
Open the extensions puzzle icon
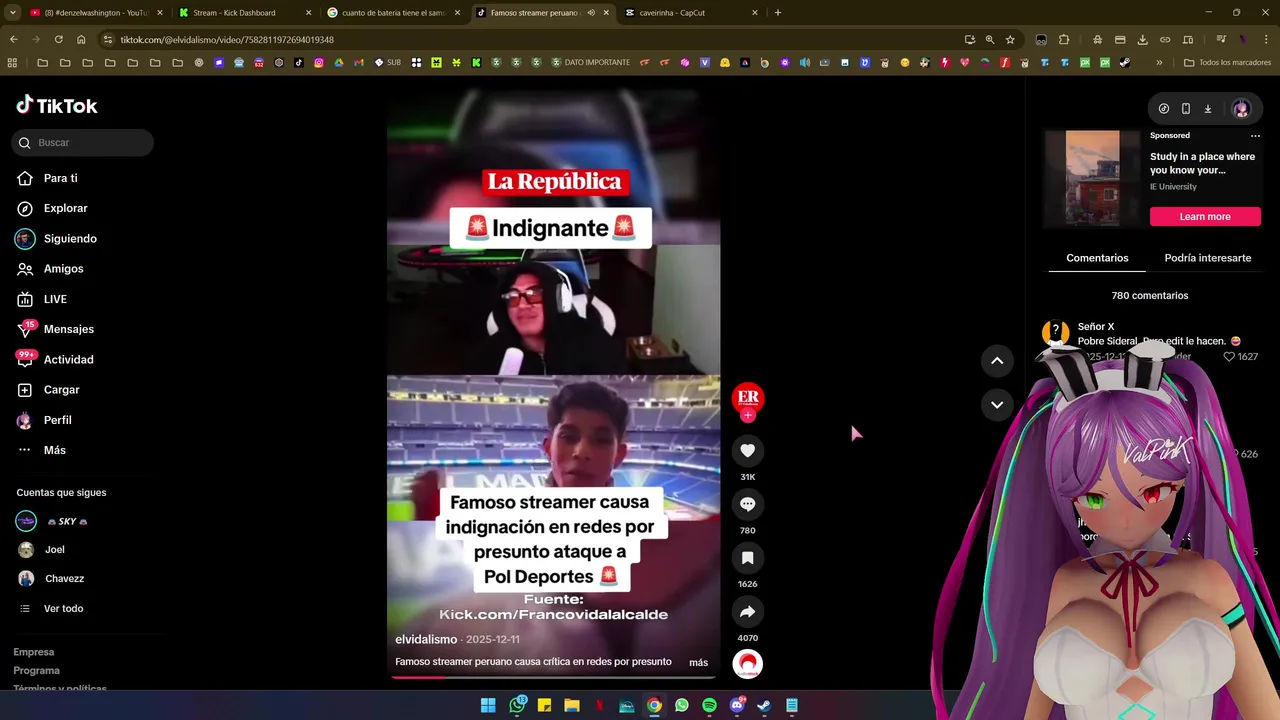(1064, 39)
